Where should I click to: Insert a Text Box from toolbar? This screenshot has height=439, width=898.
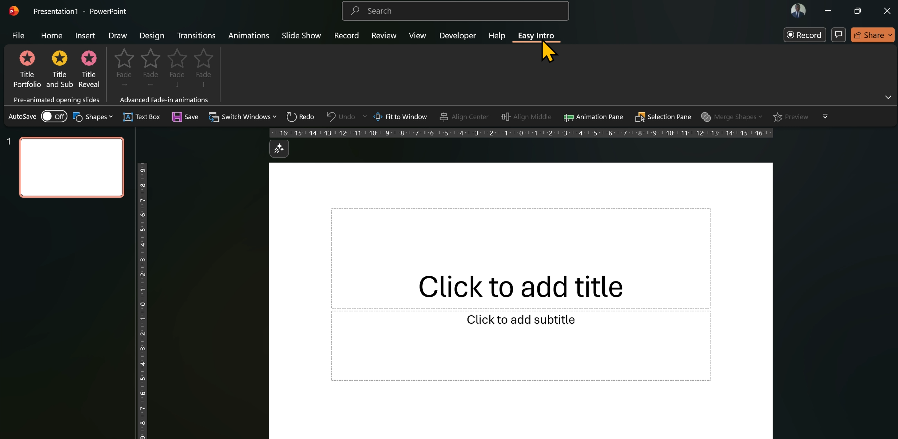click(x=141, y=117)
